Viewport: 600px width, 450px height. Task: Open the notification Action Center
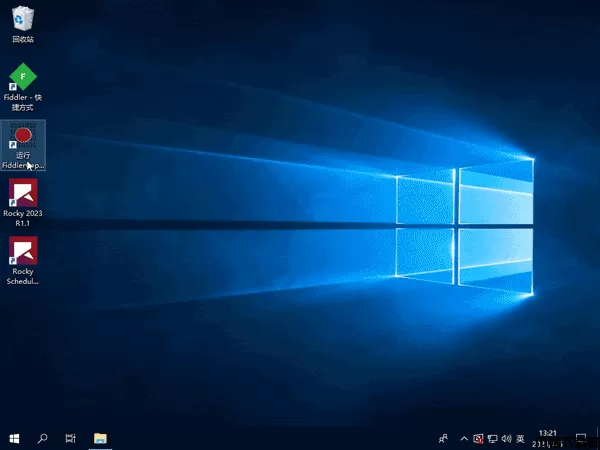tap(581, 438)
